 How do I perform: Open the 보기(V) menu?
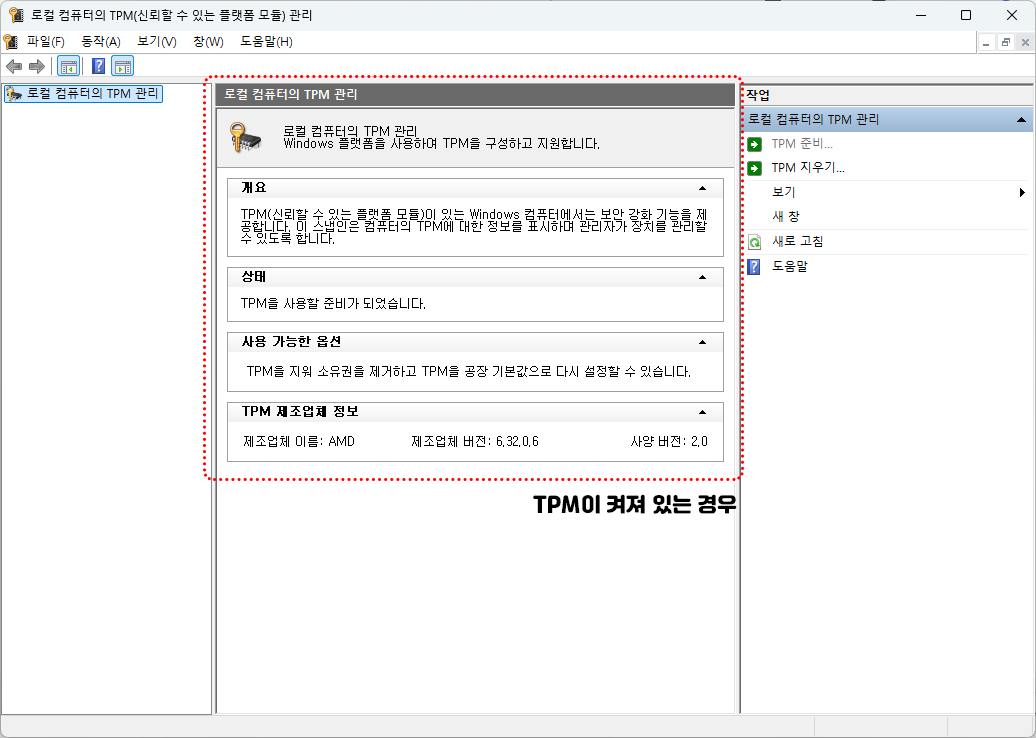157,42
